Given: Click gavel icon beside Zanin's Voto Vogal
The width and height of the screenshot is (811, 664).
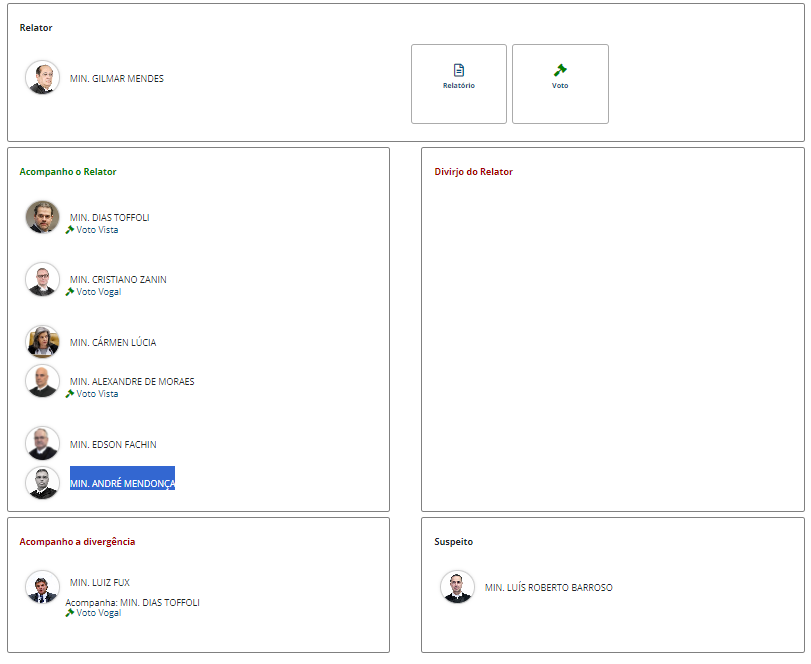Looking at the screenshot, I should point(70,292).
